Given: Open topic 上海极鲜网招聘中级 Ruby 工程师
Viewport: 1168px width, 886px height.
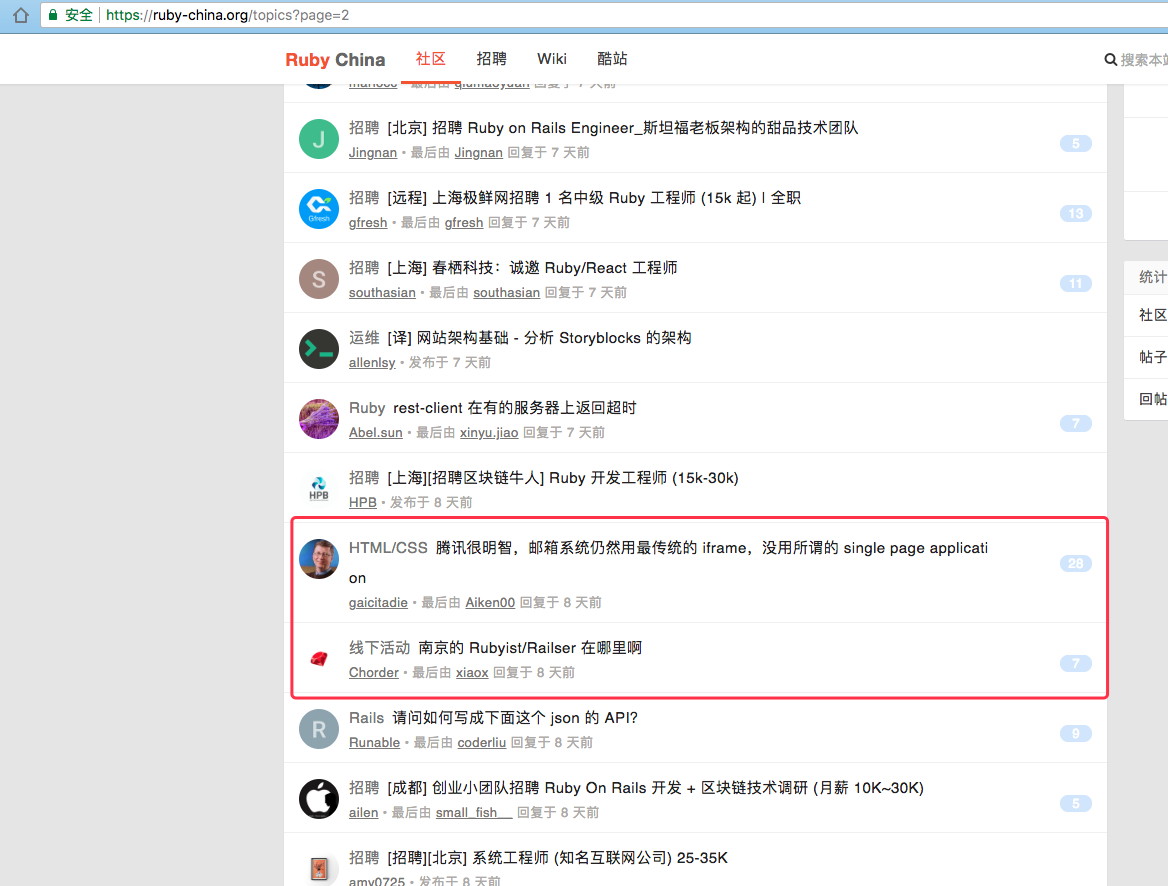Looking at the screenshot, I should pyautogui.click(x=594, y=198).
